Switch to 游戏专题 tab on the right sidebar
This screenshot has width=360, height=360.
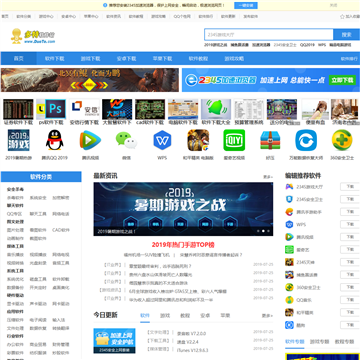coord(319,342)
